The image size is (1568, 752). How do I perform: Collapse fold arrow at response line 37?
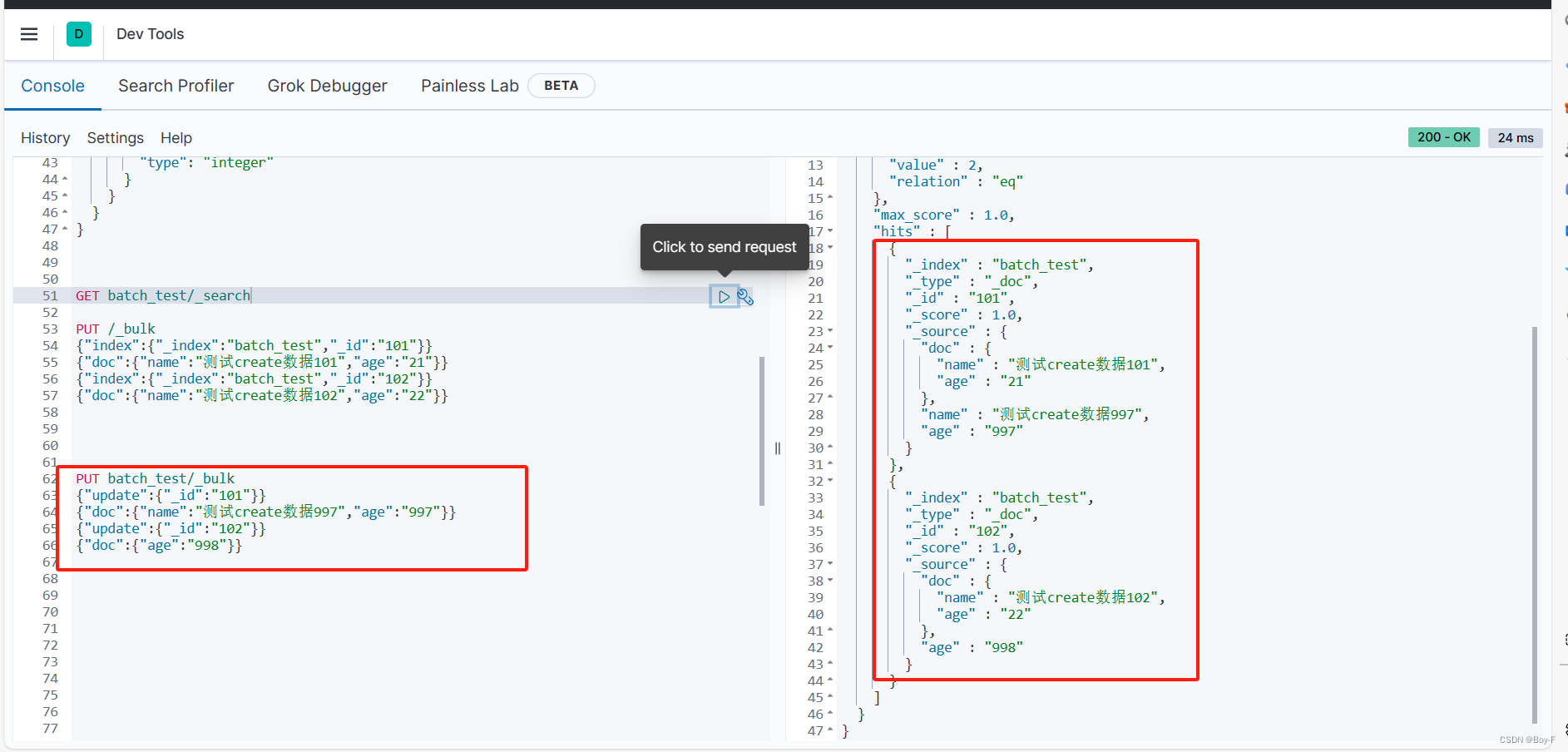830,564
